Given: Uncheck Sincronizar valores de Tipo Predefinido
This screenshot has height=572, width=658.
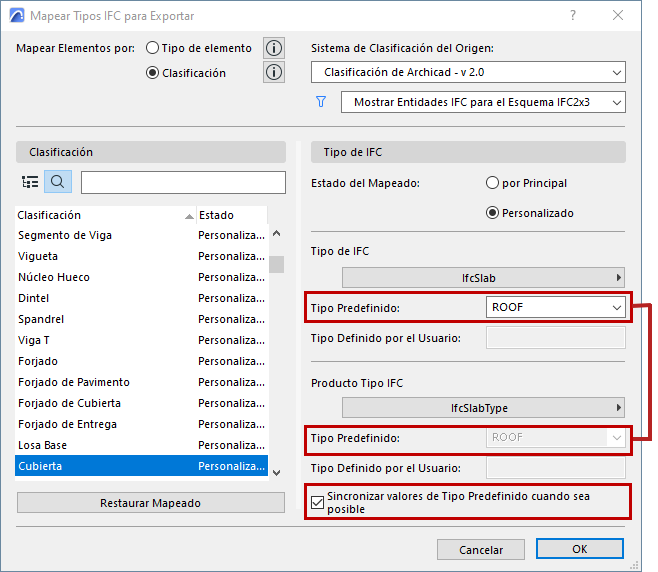Looking at the screenshot, I should pyautogui.click(x=319, y=501).
